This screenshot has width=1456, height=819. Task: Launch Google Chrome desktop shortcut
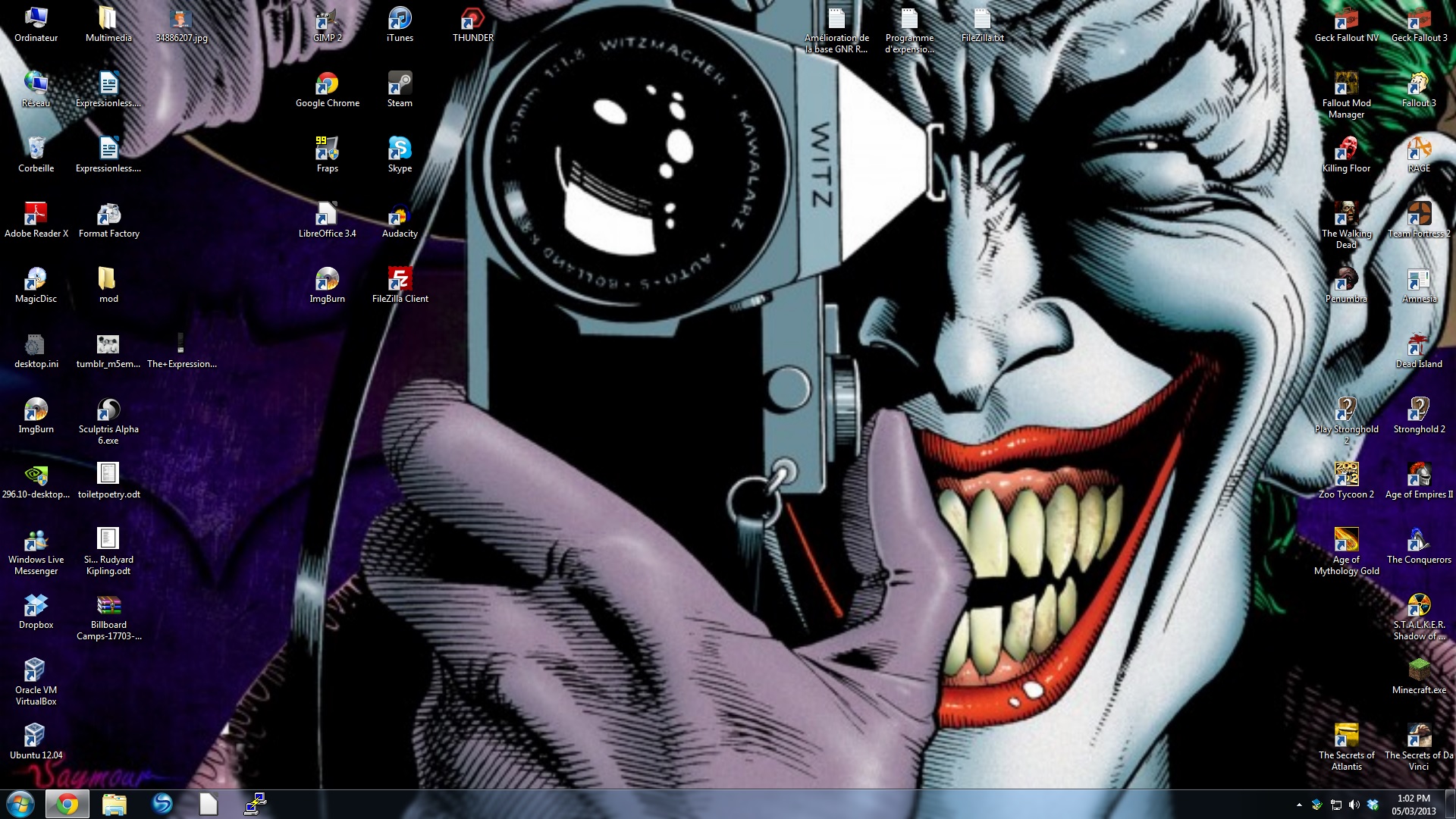pyautogui.click(x=327, y=89)
